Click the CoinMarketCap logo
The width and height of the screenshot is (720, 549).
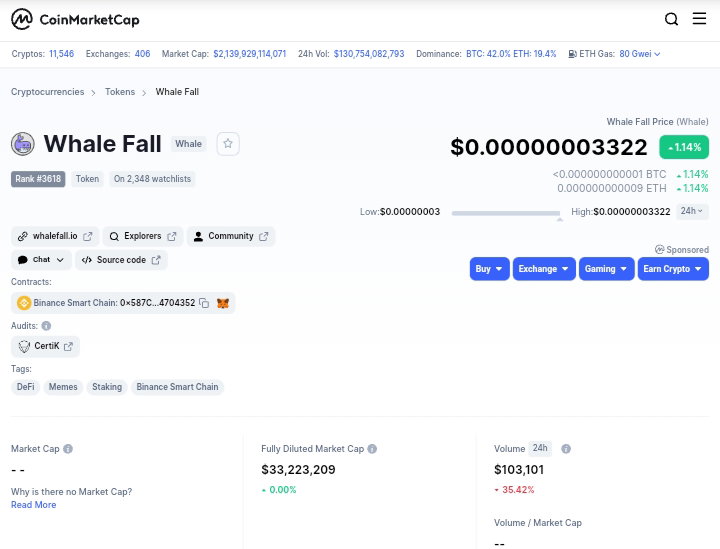click(75, 19)
